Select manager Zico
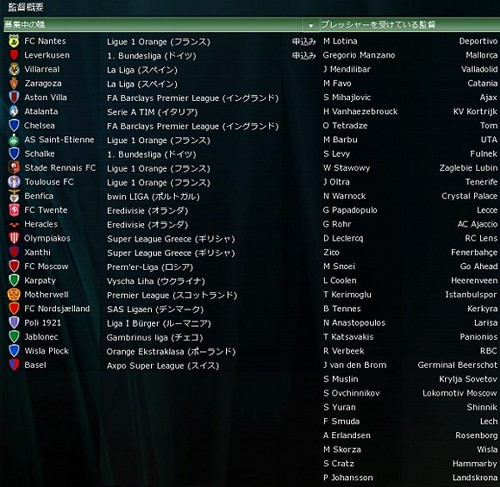 tap(331, 252)
